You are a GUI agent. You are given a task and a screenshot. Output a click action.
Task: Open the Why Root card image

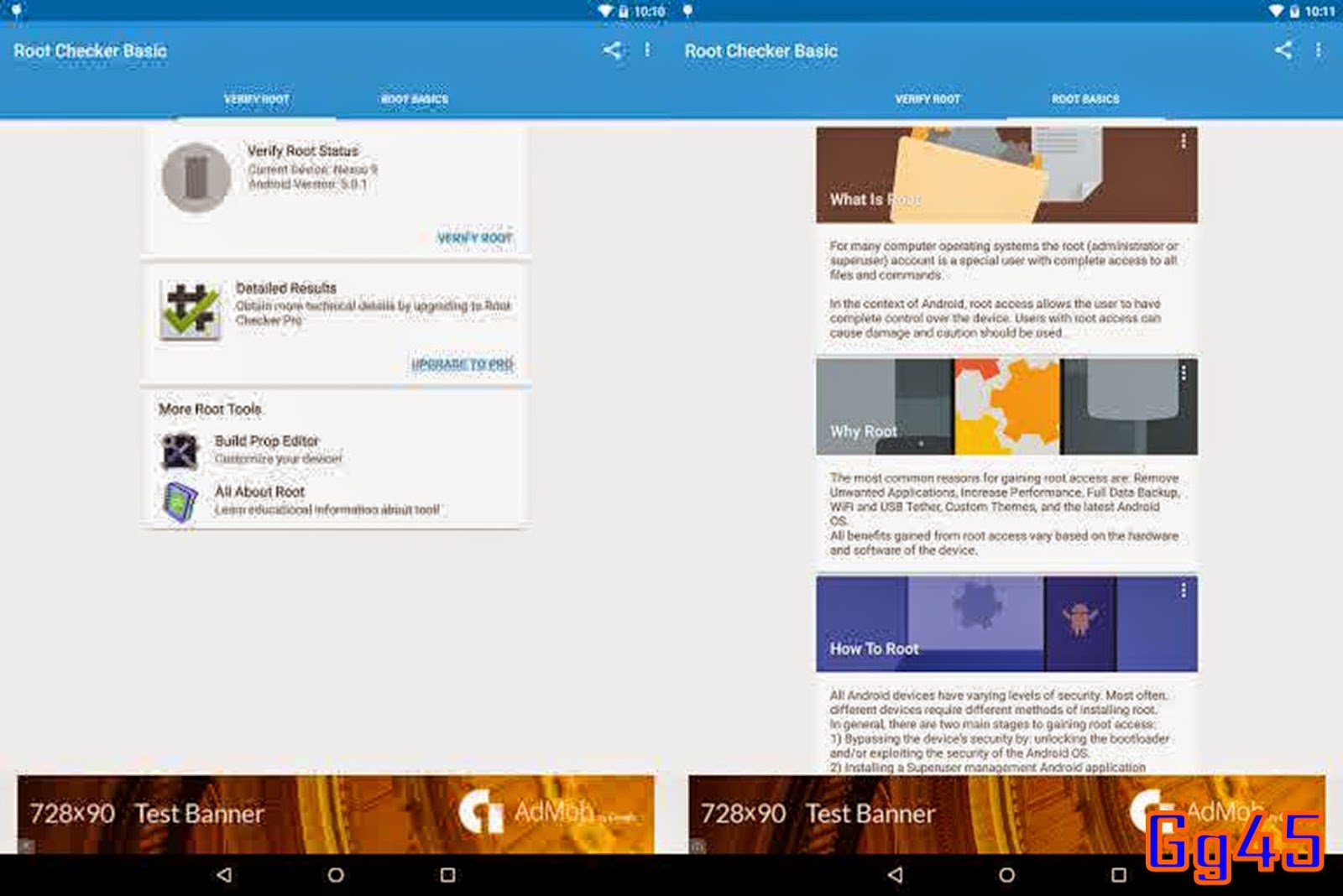[x=1006, y=407]
